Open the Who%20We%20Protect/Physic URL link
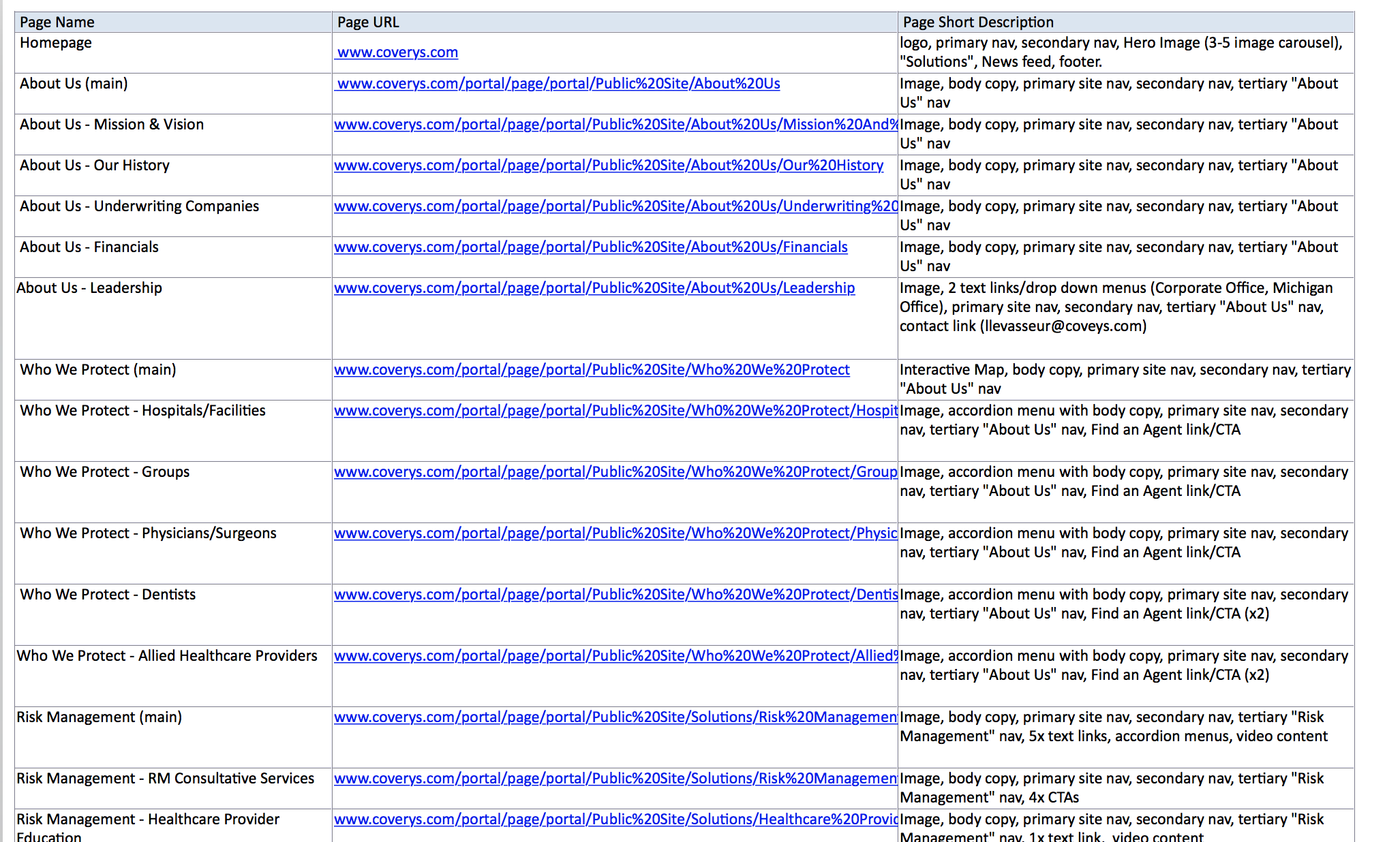The height and width of the screenshot is (842, 1400). pos(615,533)
